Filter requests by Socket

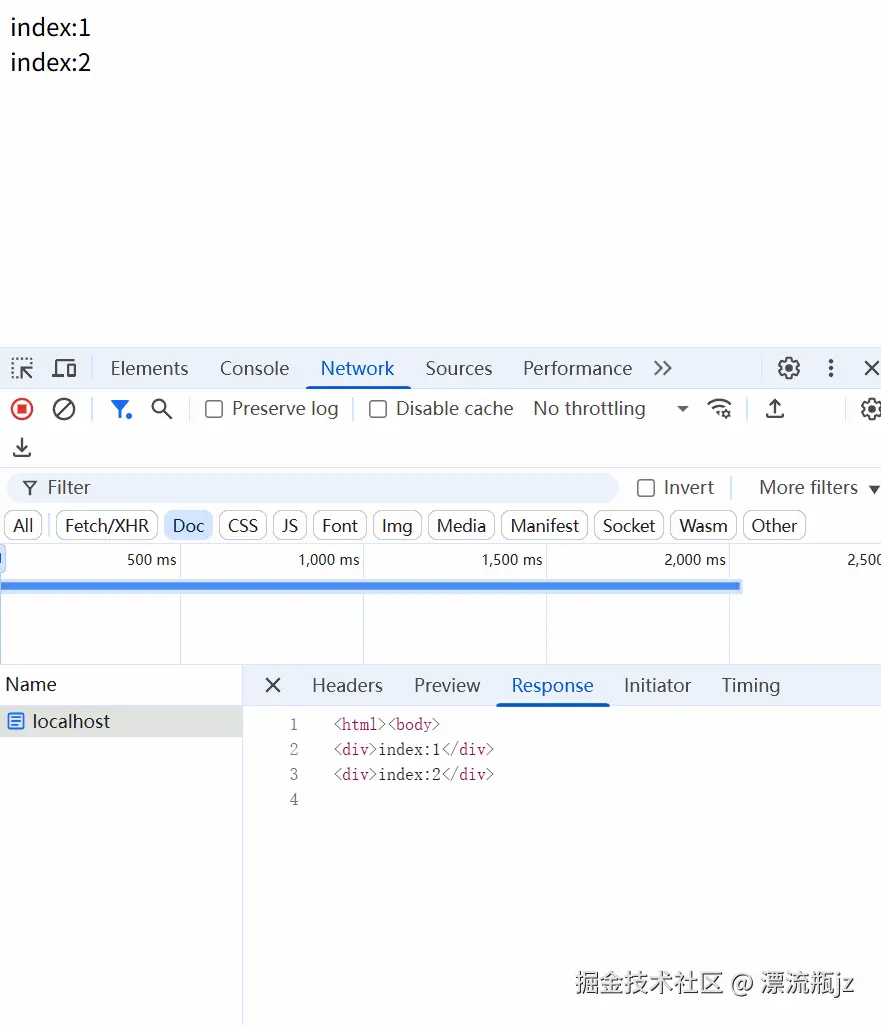[629, 526]
